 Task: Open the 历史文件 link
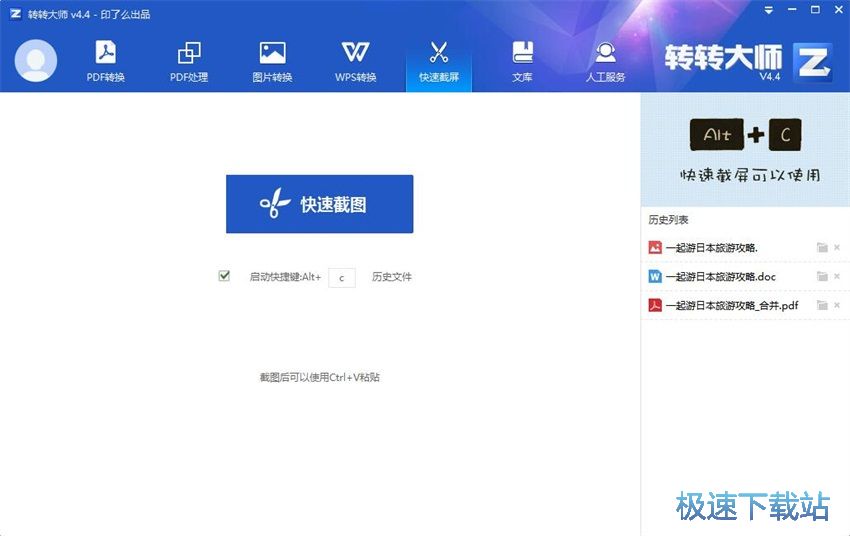391,277
